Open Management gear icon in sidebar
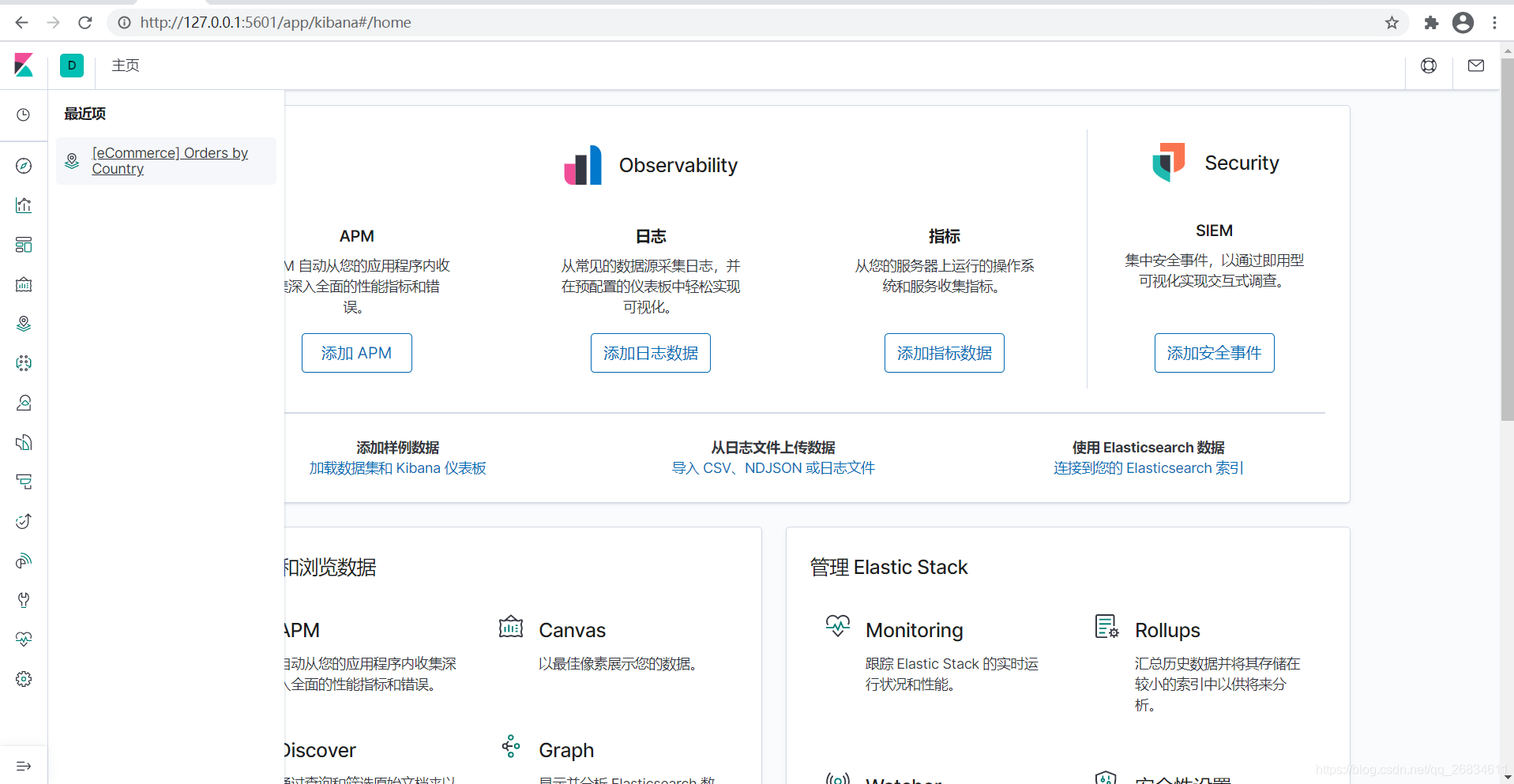The height and width of the screenshot is (784, 1514). click(x=24, y=679)
